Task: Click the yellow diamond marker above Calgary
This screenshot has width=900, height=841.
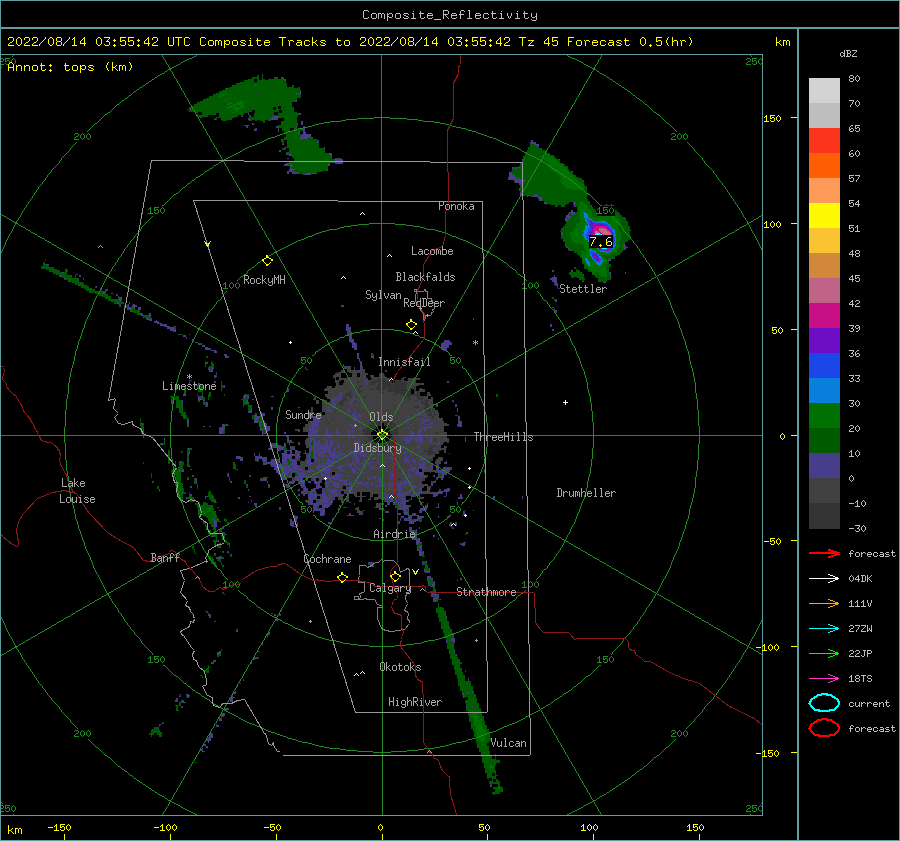Action: pos(395,576)
